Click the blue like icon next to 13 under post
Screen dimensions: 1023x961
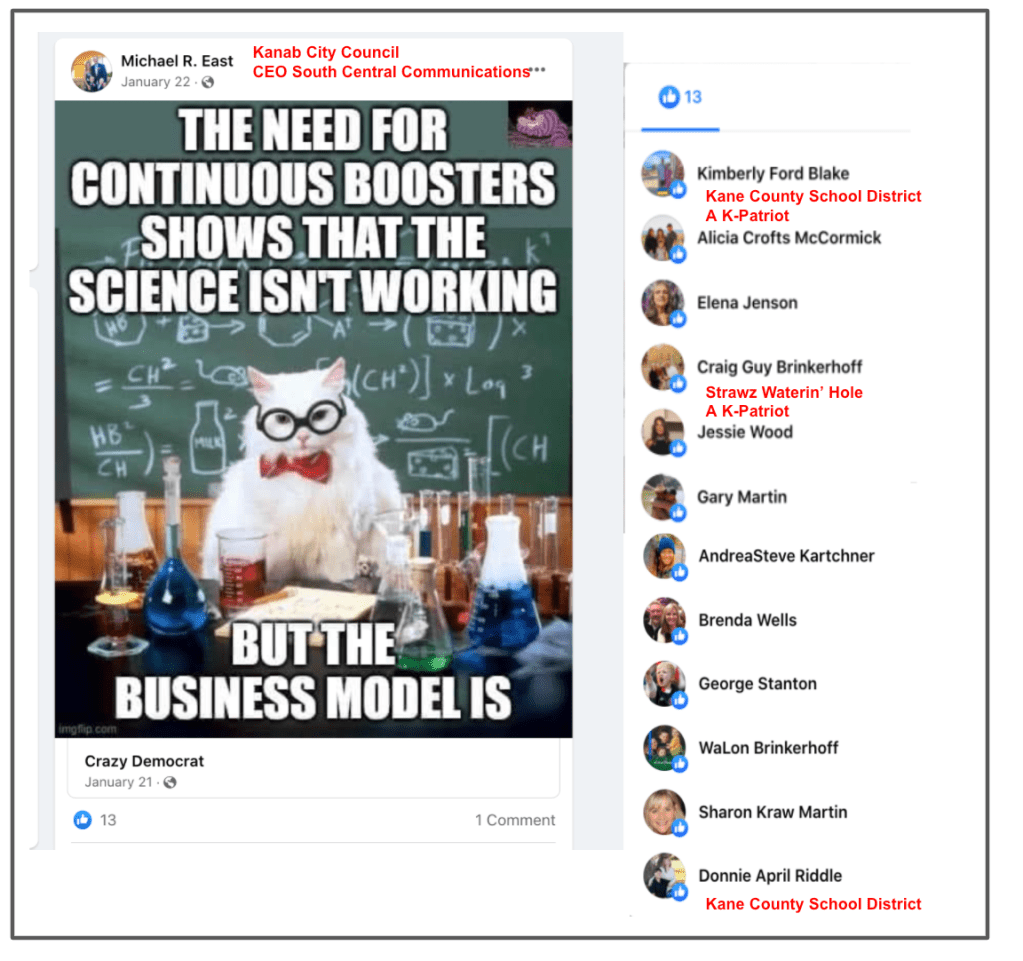point(83,820)
